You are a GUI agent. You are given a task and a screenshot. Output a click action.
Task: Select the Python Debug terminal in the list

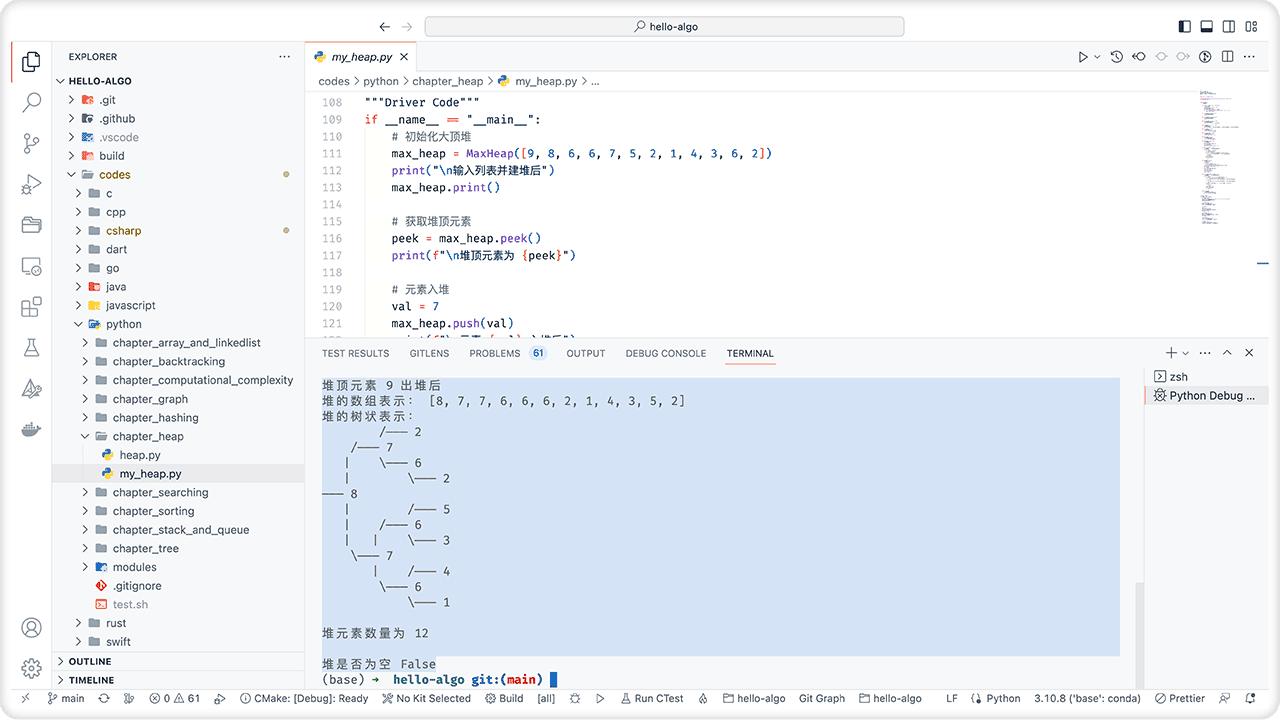coord(1207,395)
